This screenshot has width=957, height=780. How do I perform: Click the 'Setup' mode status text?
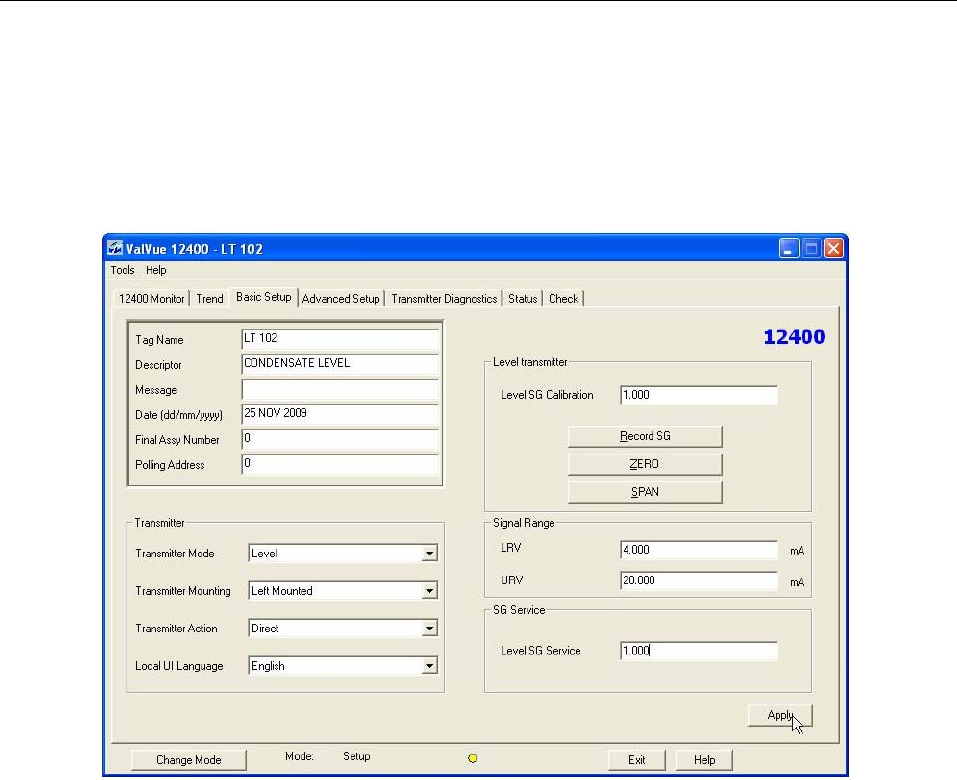click(356, 756)
